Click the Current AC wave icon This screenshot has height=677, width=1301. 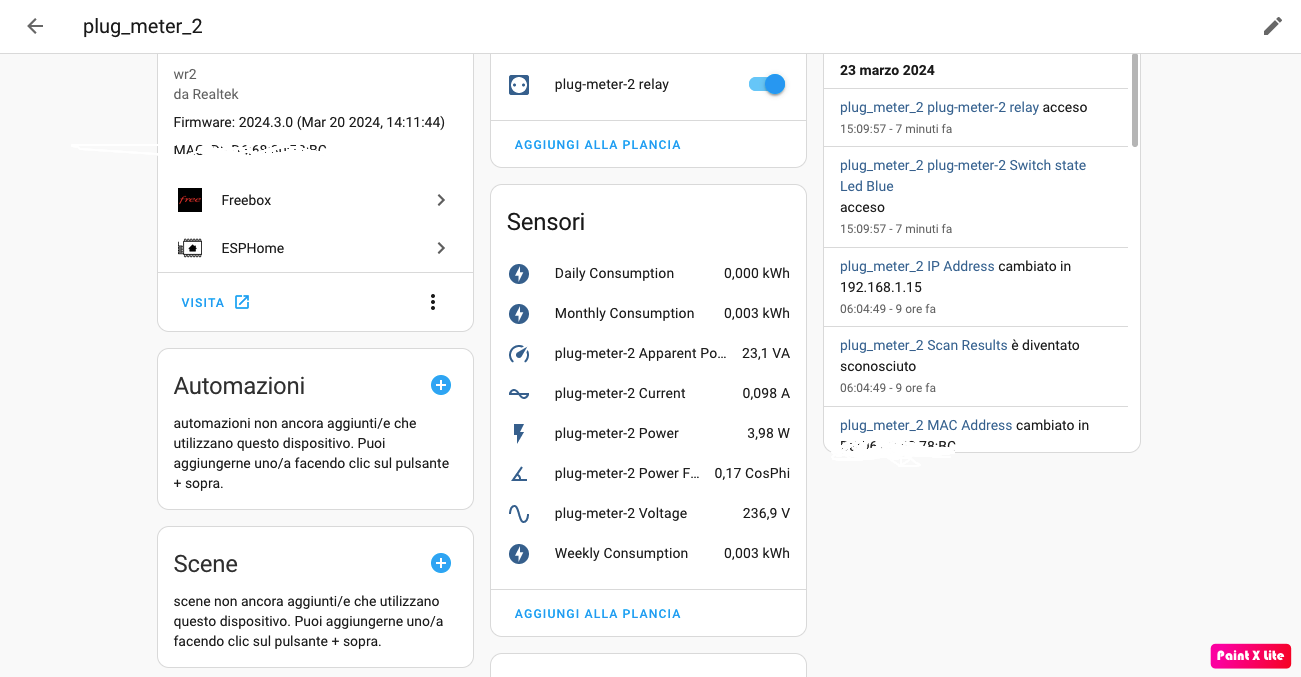coord(518,393)
